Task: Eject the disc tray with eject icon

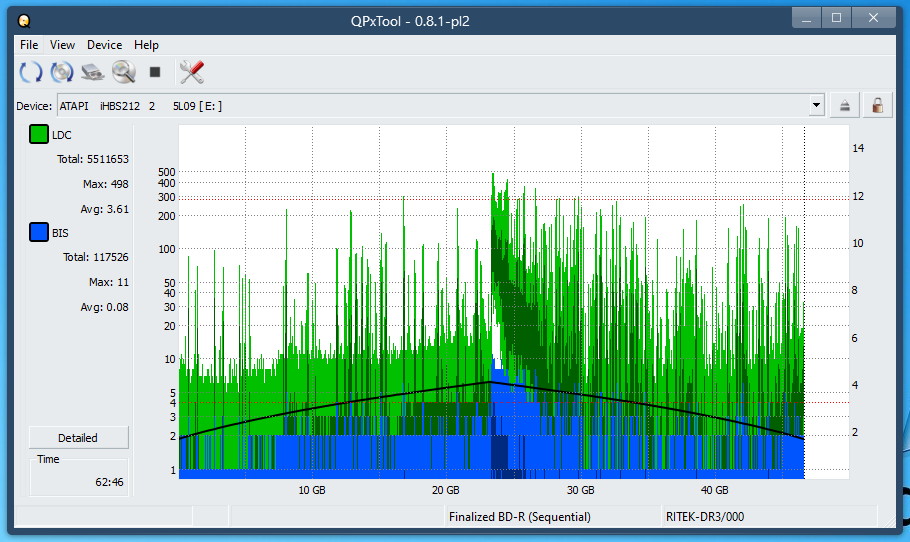Action: 846,105
